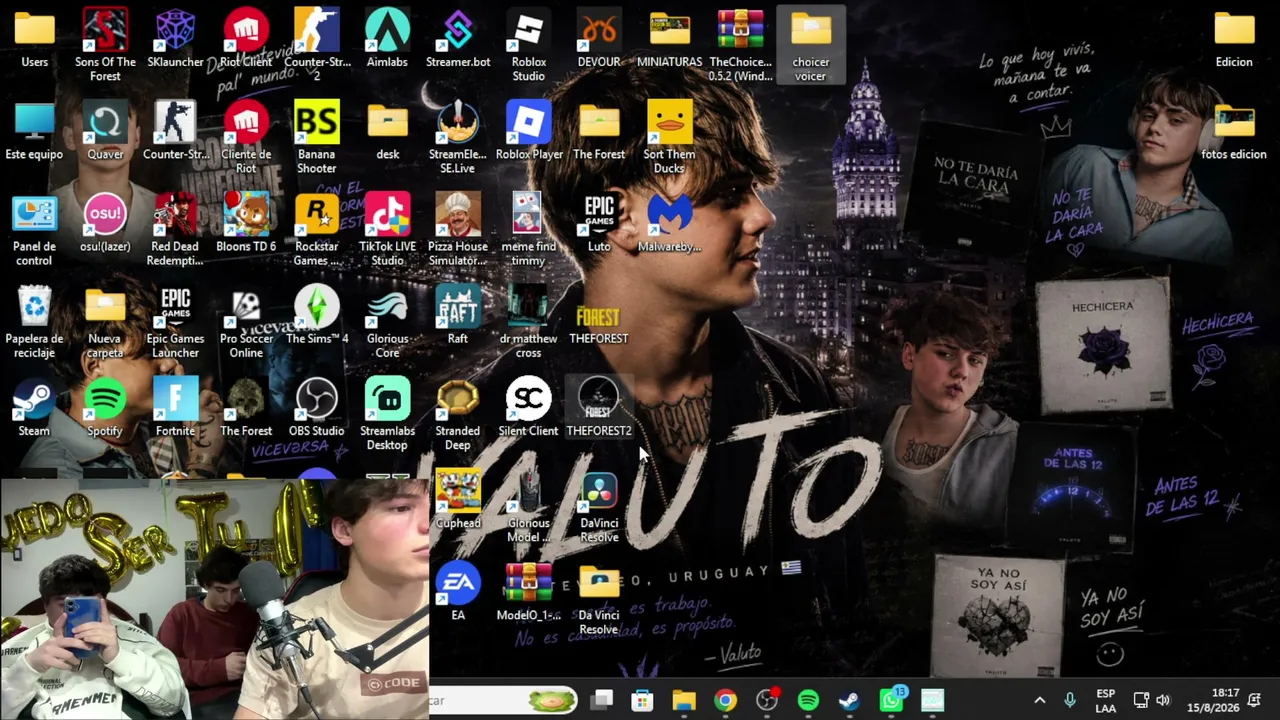Image resolution: width=1280 pixels, height=720 pixels.
Task: Open the Edicion folder
Action: click(1234, 40)
